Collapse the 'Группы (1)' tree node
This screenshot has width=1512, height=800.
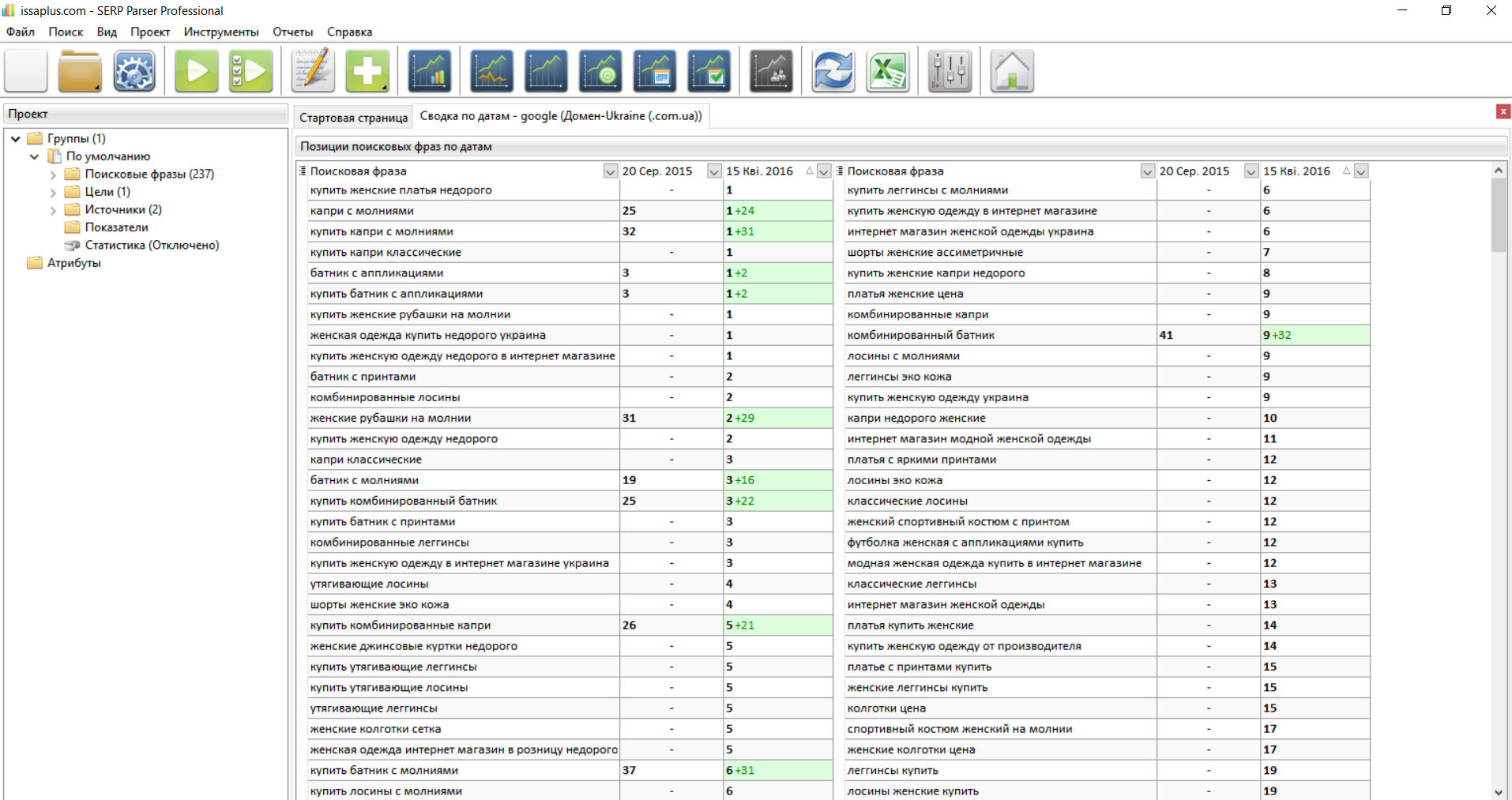(16, 139)
